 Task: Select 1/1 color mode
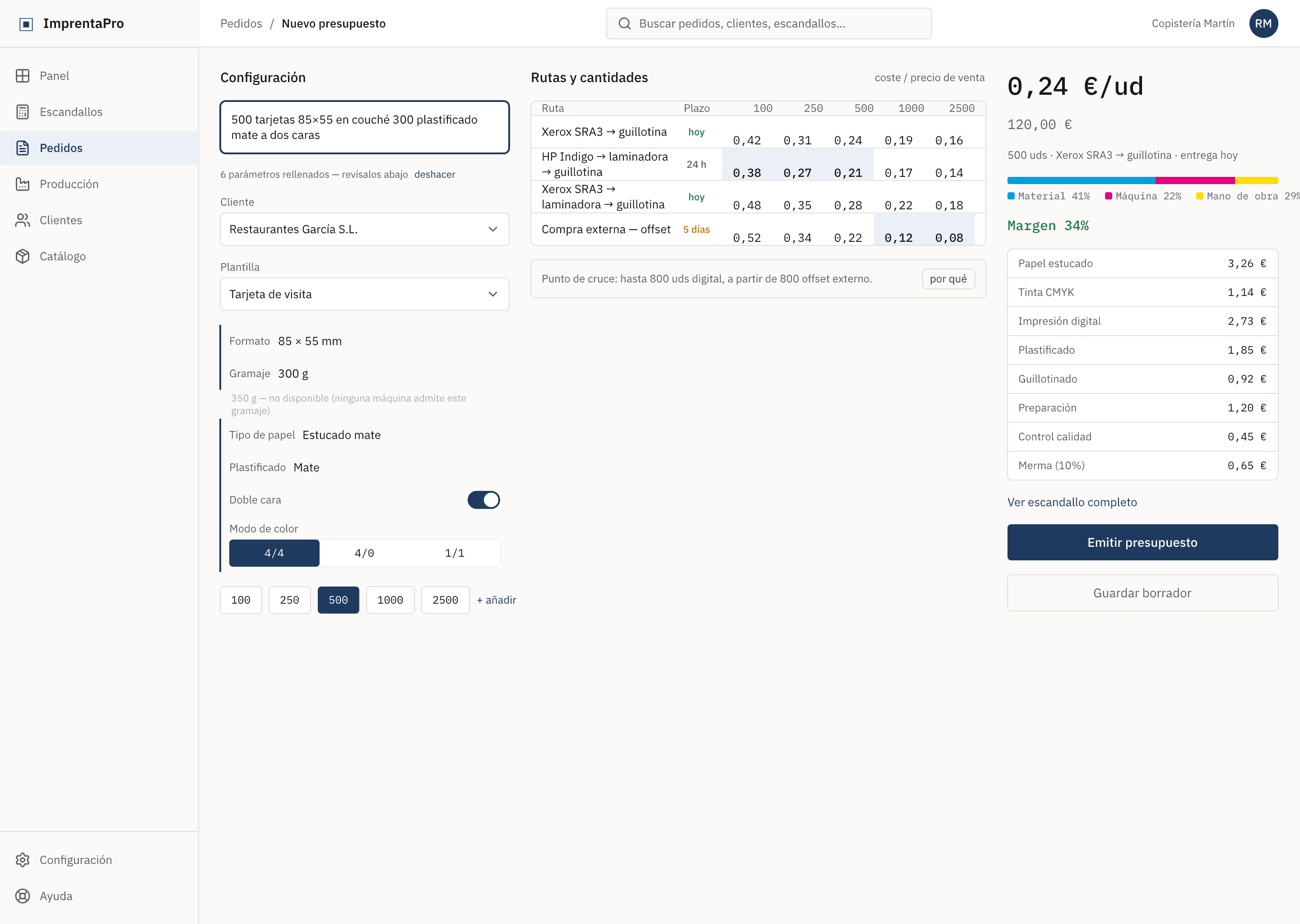click(x=455, y=553)
